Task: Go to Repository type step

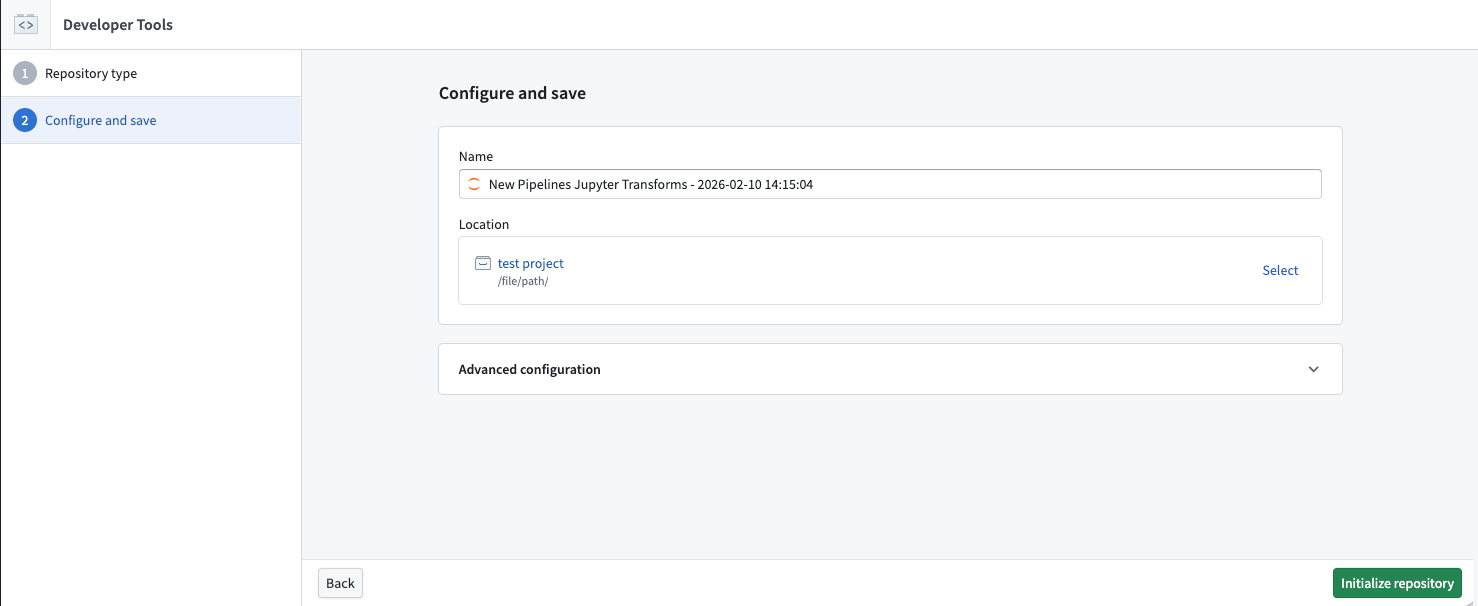Action: [151, 73]
